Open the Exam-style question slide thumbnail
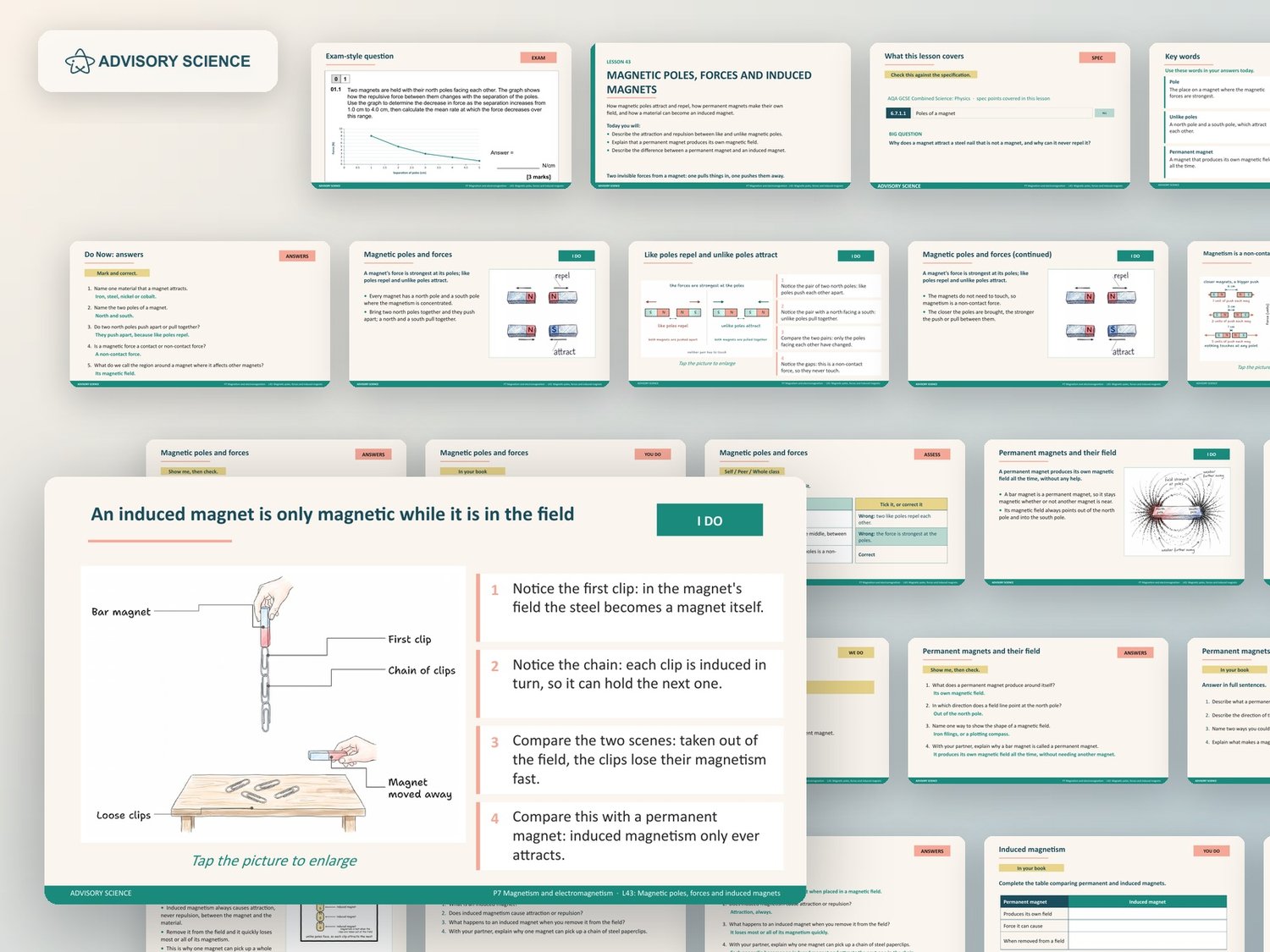The image size is (1270, 952). [441, 116]
